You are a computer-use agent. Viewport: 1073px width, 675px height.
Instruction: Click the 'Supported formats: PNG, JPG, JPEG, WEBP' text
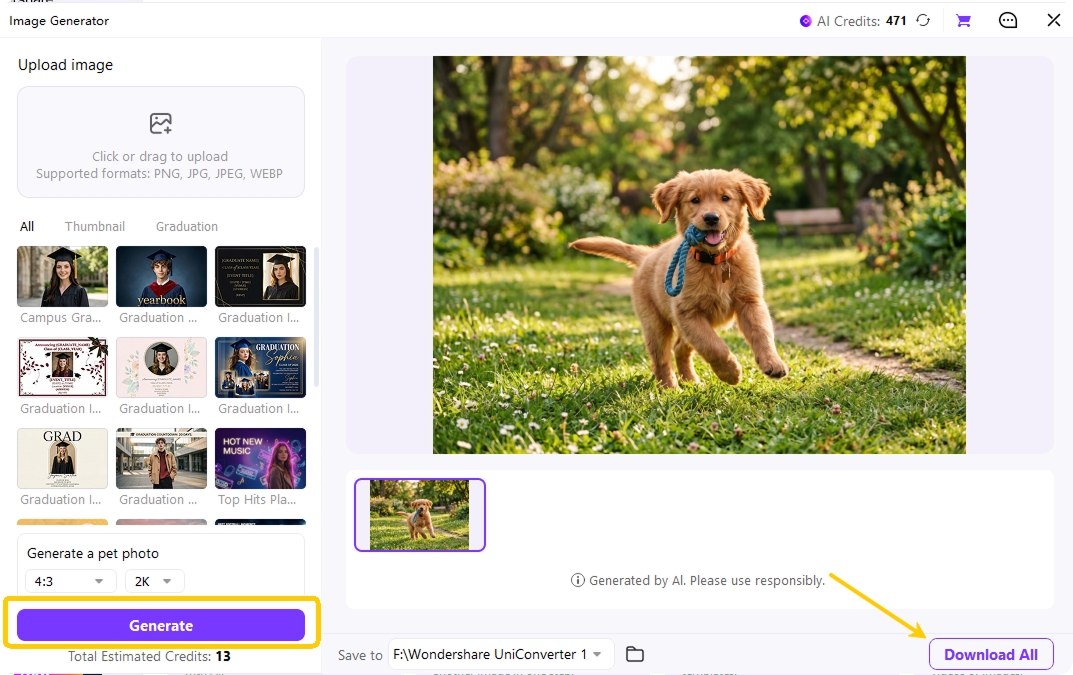coord(159,174)
